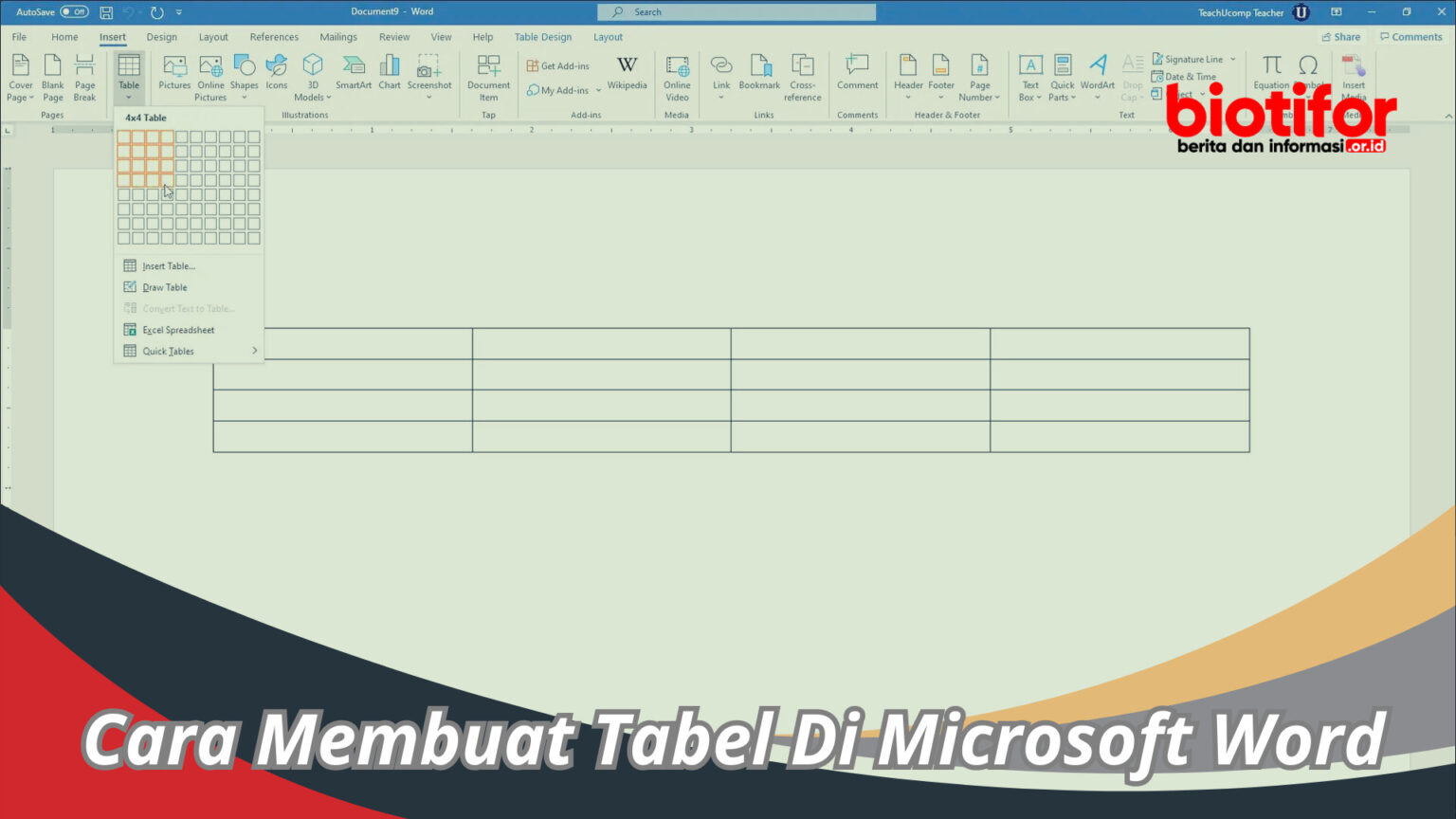Open the Mailings ribbon tab
Screen dimensions: 1456x819
point(337,36)
